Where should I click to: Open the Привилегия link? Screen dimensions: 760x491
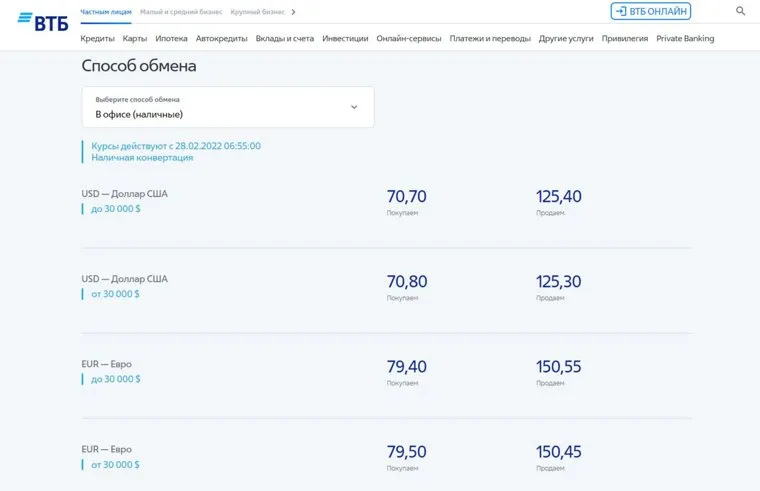pos(625,38)
